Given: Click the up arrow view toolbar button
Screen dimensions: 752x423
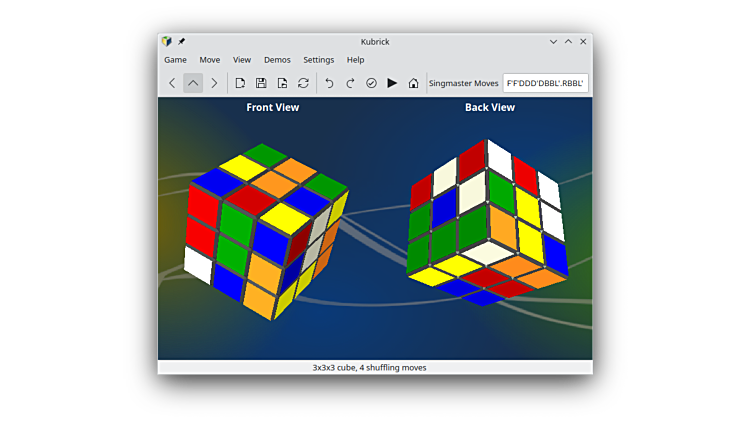Looking at the screenshot, I should 193,83.
